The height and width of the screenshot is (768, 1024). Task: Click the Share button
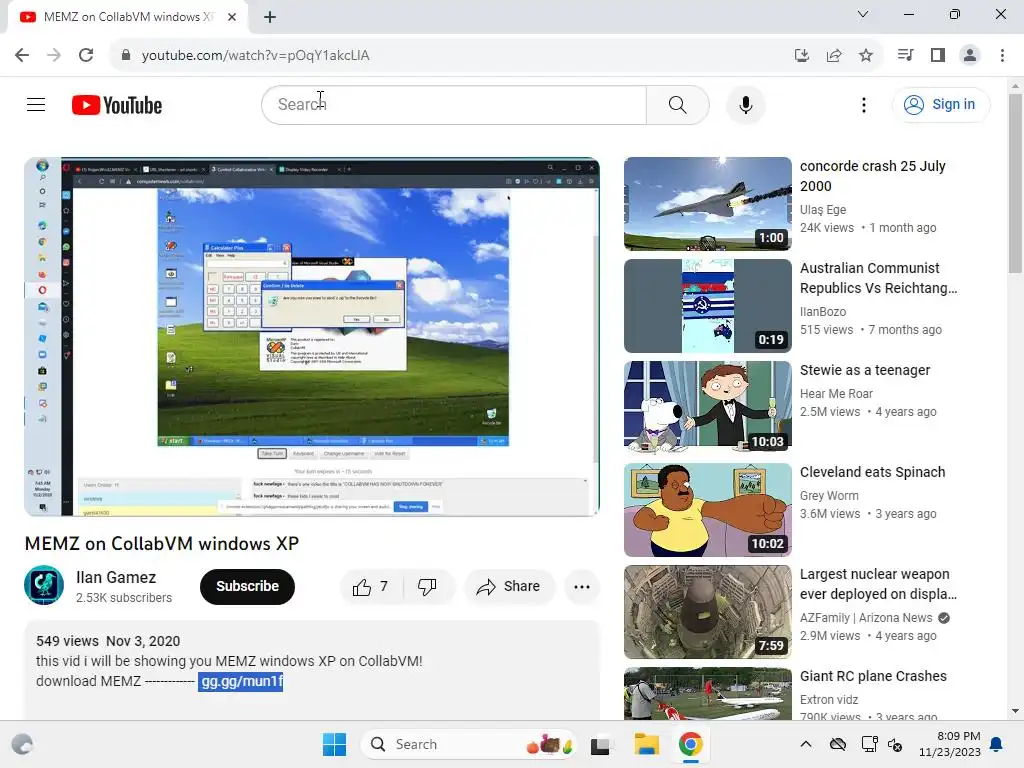click(x=509, y=586)
